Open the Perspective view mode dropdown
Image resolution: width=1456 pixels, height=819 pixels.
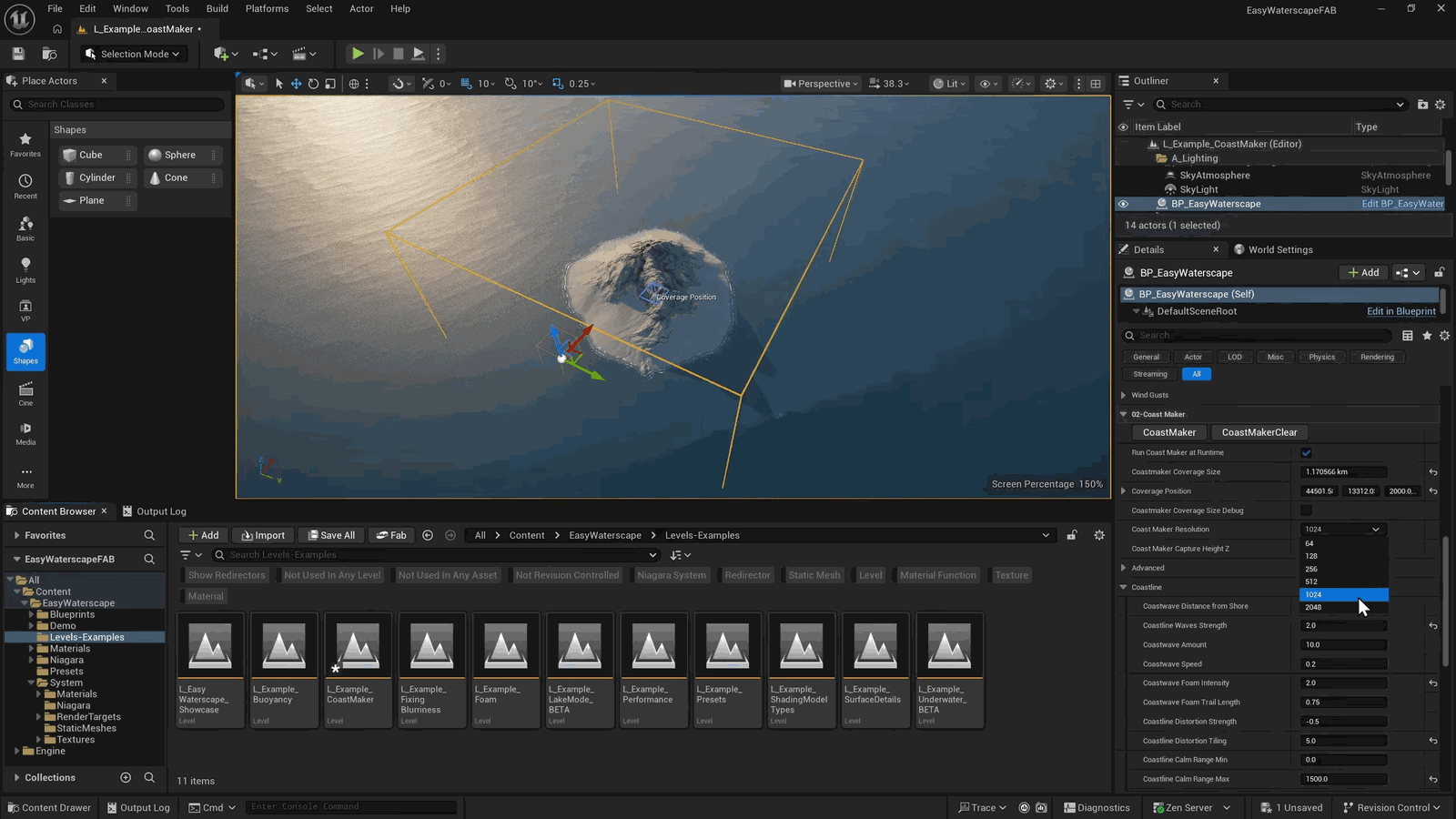point(821,84)
